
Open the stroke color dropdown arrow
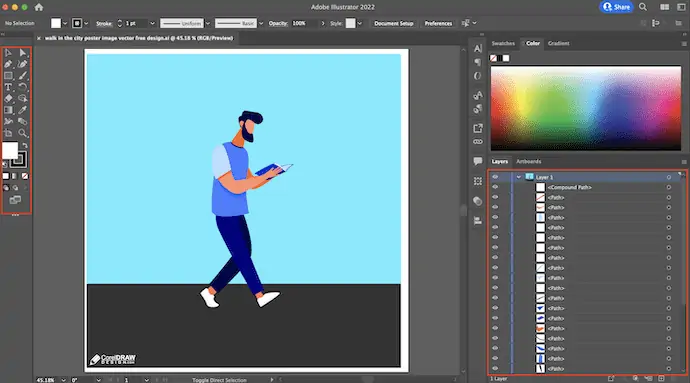86,23
